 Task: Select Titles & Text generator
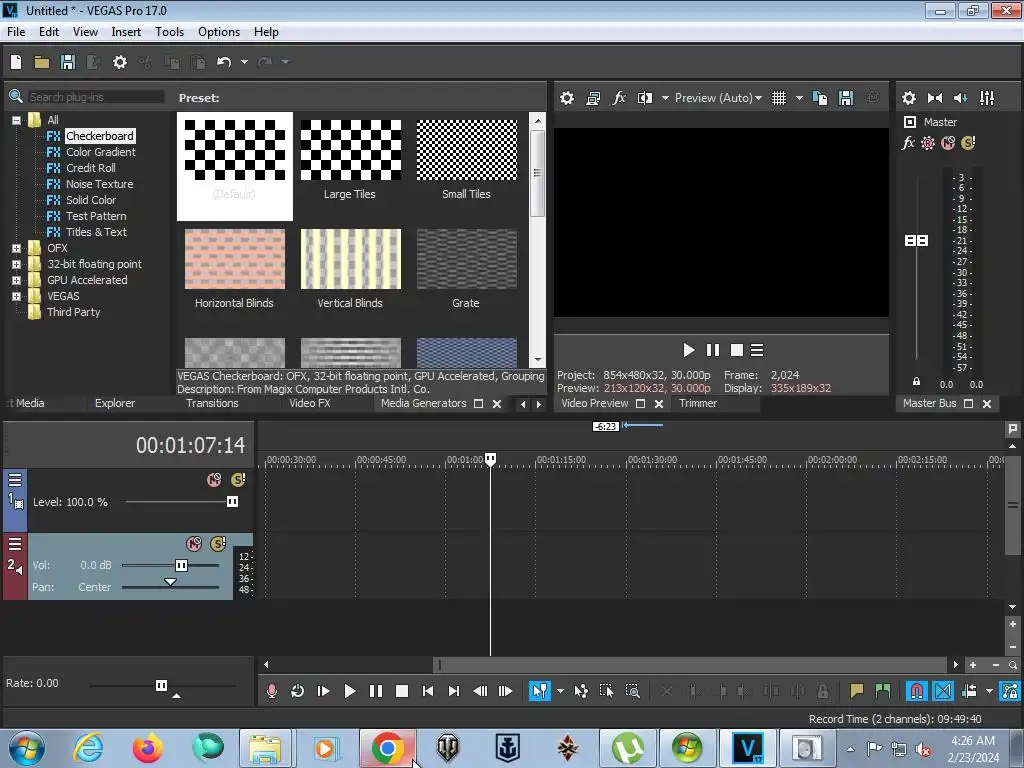[x=96, y=232]
